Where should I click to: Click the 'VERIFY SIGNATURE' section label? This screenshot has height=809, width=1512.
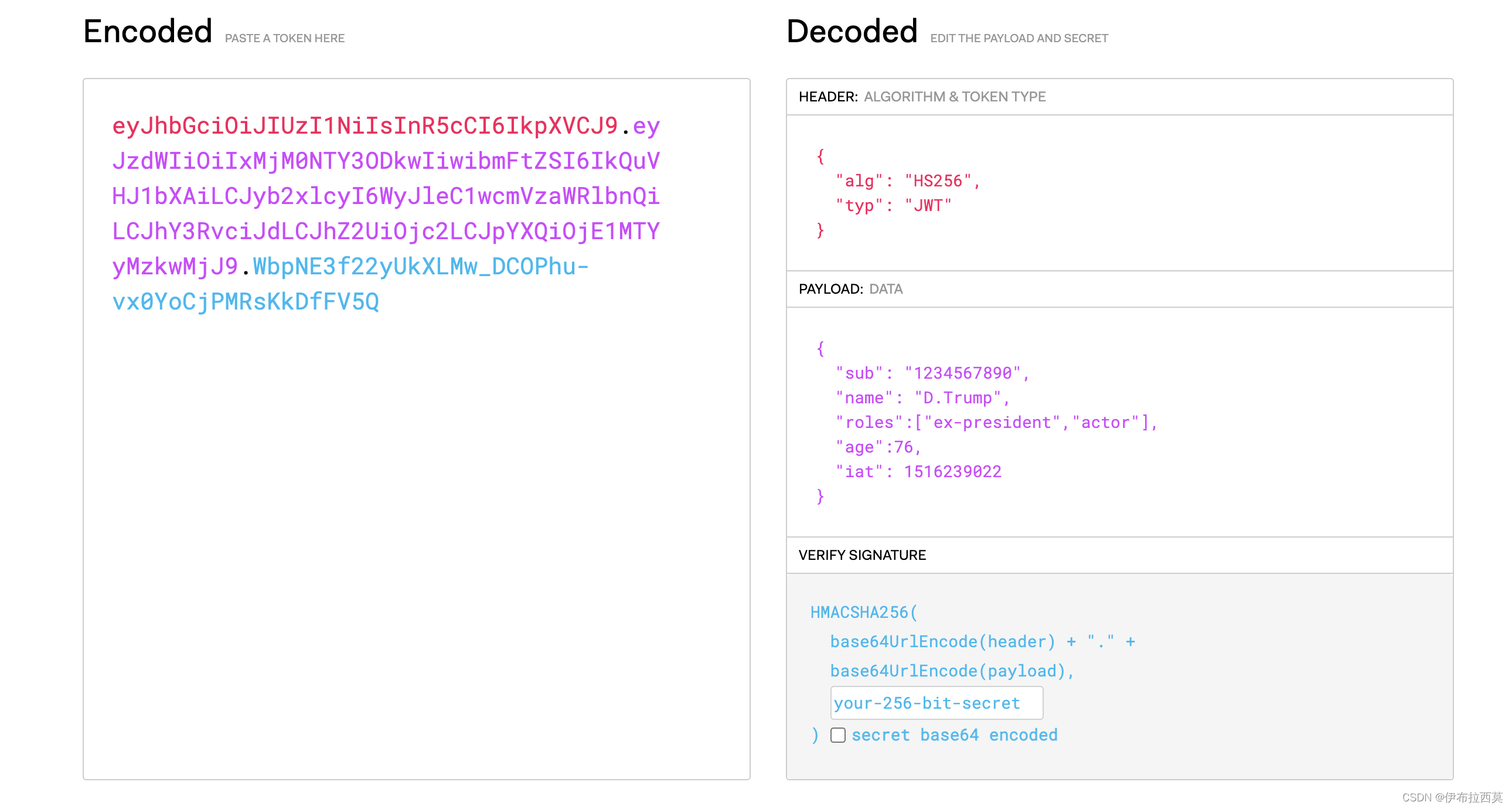click(862, 555)
